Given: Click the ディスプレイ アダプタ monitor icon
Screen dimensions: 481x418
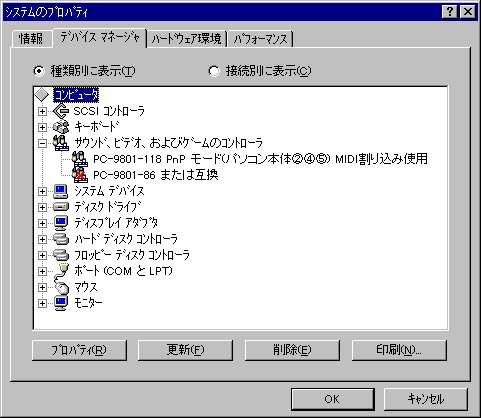Looking at the screenshot, I should 61,223.
